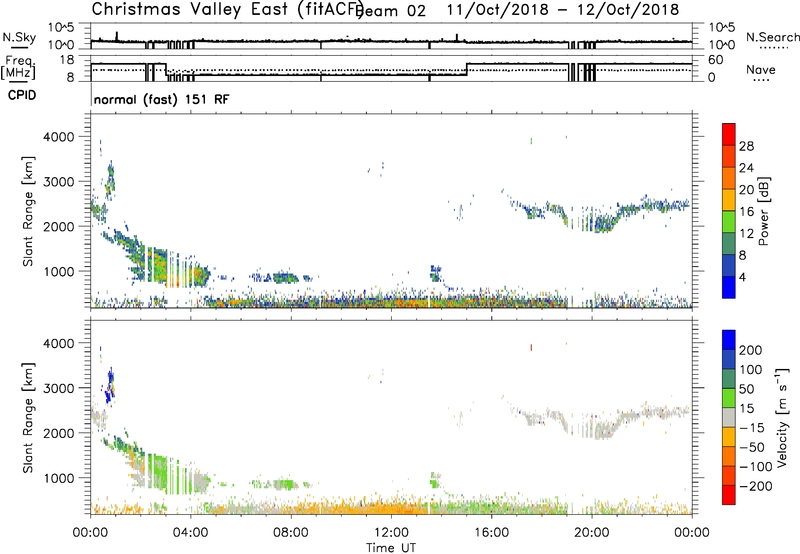Click the Freq. [MHz] axis label

[18, 67]
